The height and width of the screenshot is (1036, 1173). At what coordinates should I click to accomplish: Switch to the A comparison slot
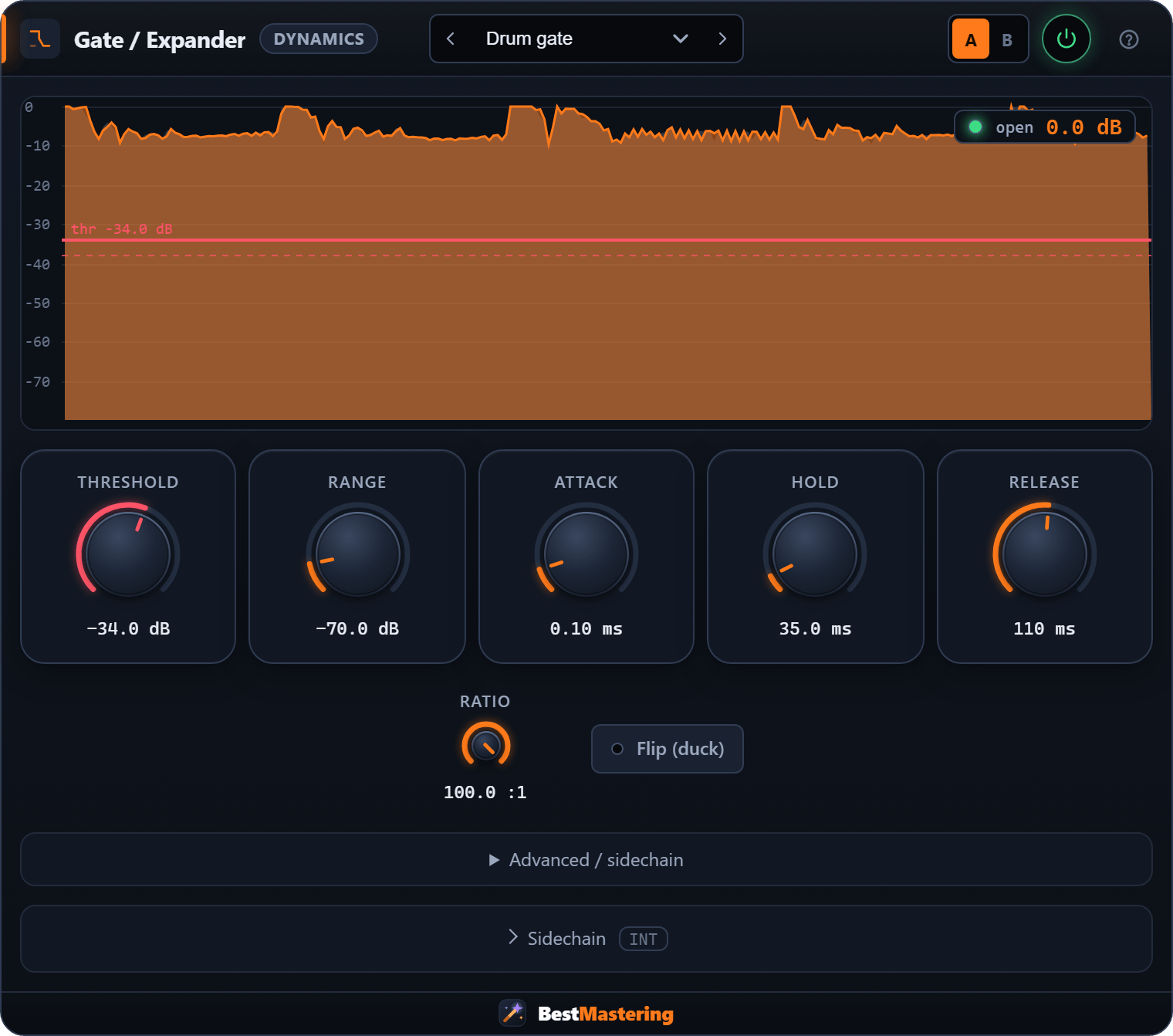(x=971, y=39)
